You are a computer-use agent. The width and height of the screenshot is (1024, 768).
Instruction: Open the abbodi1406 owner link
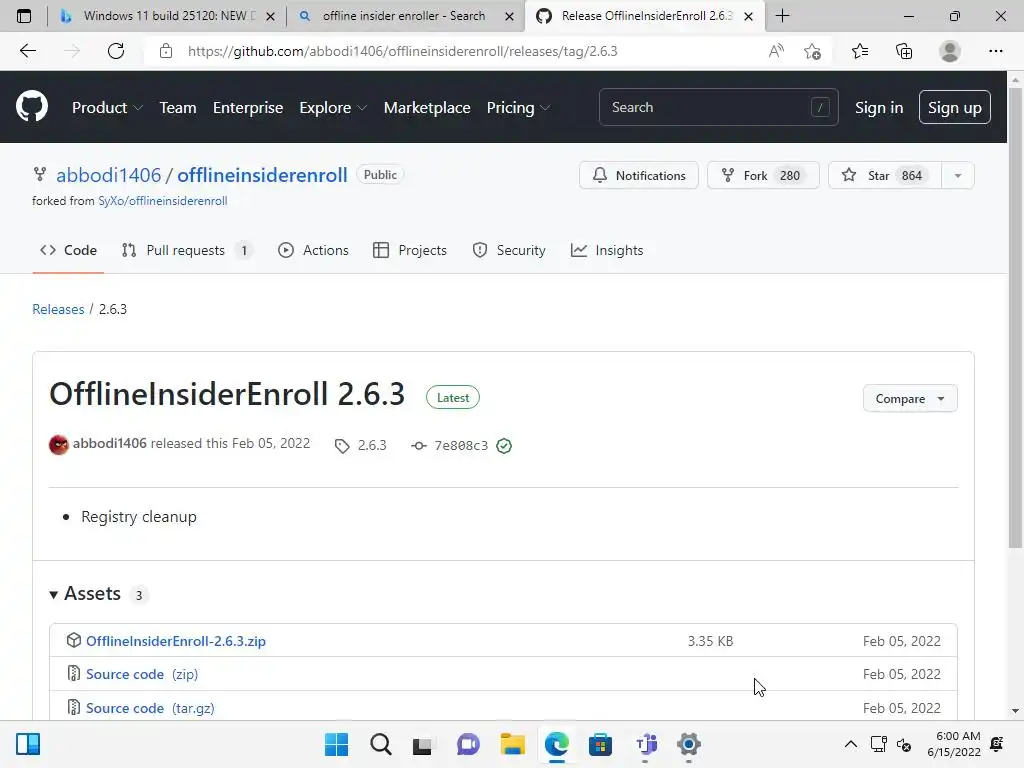[108, 175]
